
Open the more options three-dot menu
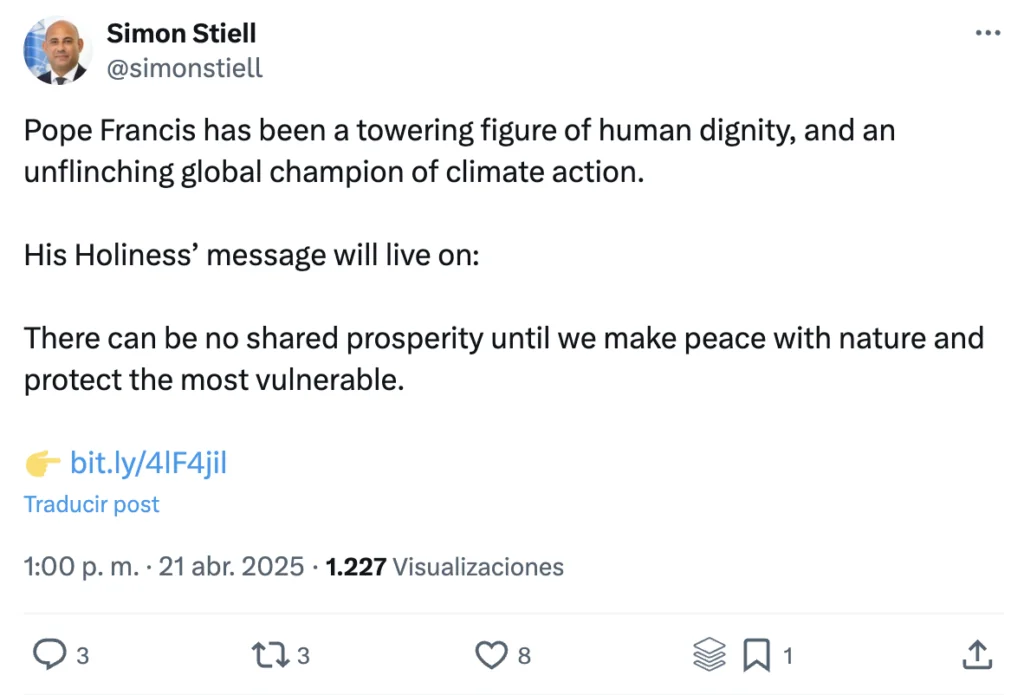click(986, 33)
